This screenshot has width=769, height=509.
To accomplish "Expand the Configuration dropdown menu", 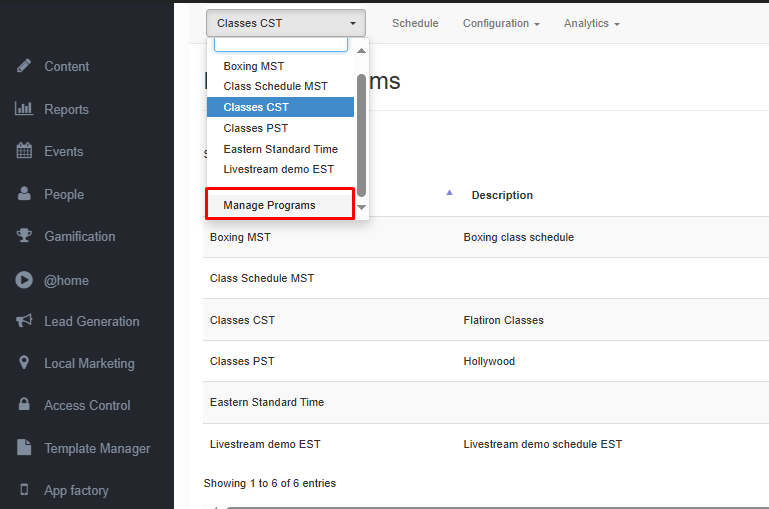I will coord(501,23).
